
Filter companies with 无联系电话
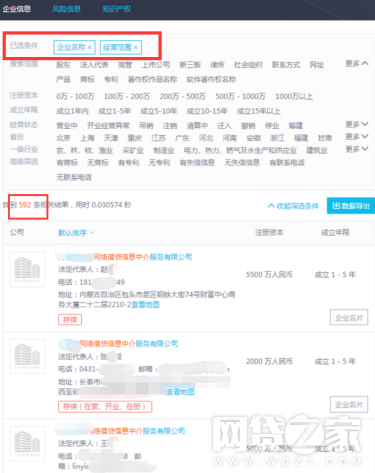point(74,177)
